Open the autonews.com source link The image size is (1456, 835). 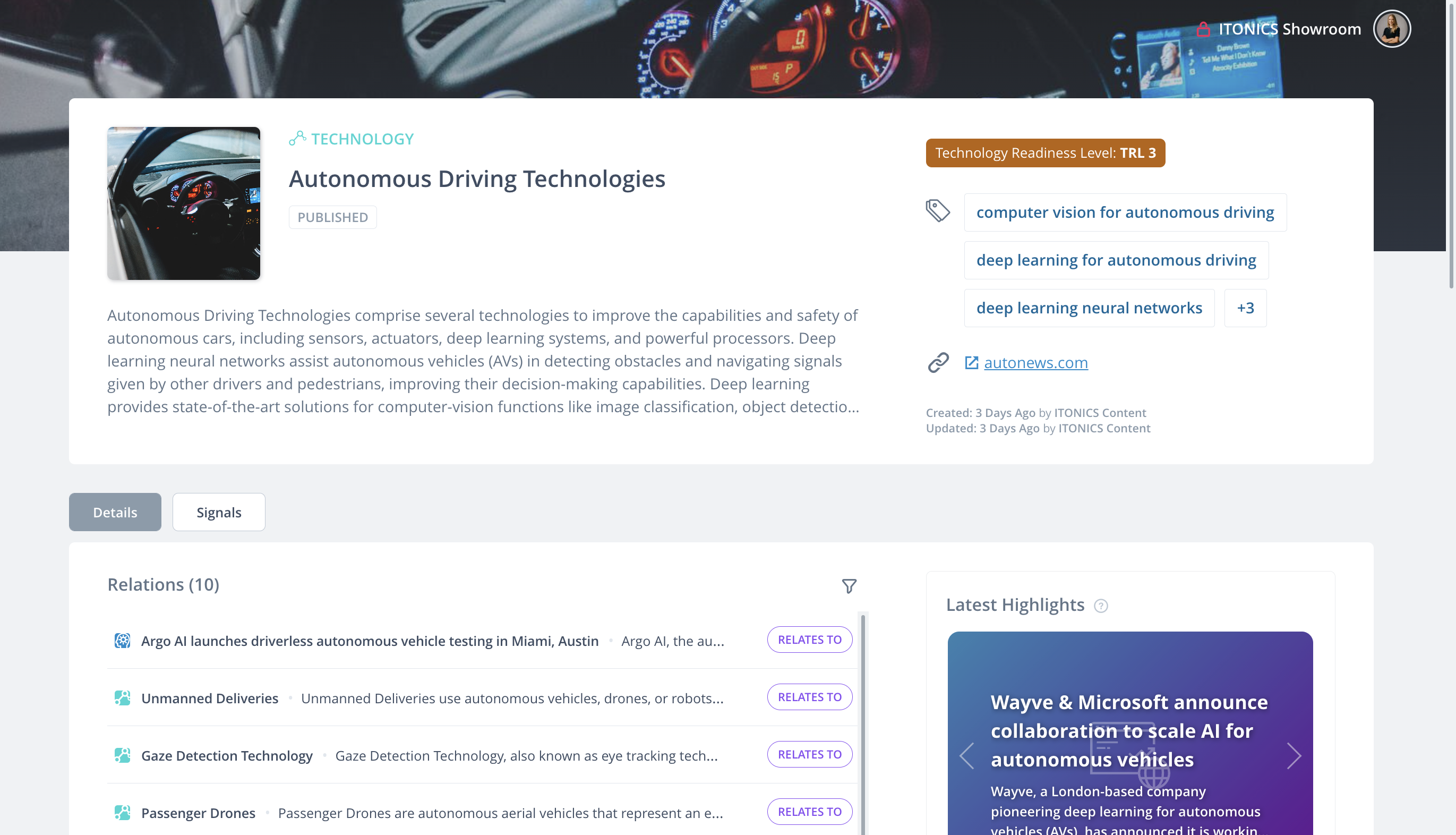pos(1035,362)
